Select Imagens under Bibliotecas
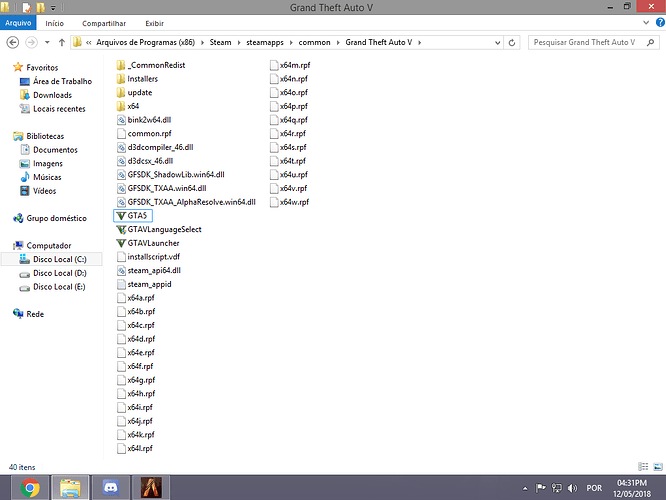The image size is (666, 500). point(48,164)
